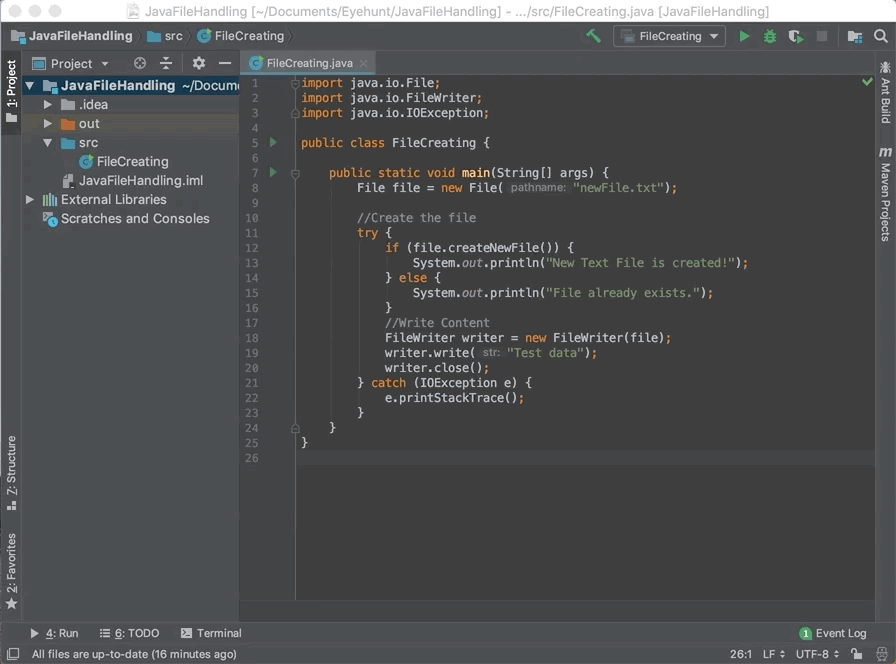The image size is (896, 664).
Task: Click the 26:1 cursor position indicator
Action: 741,654
